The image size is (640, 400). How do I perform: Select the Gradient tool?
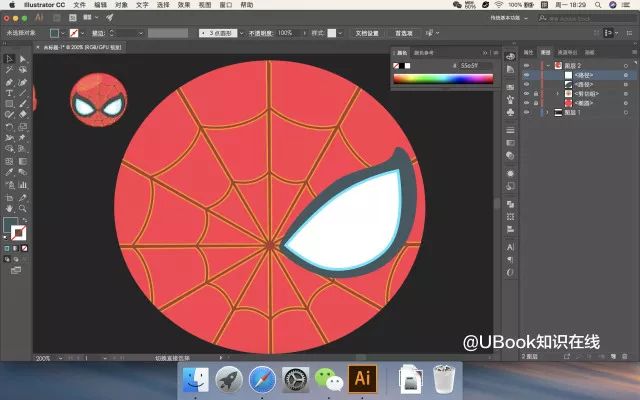pyautogui.click(x=23, y=161)
